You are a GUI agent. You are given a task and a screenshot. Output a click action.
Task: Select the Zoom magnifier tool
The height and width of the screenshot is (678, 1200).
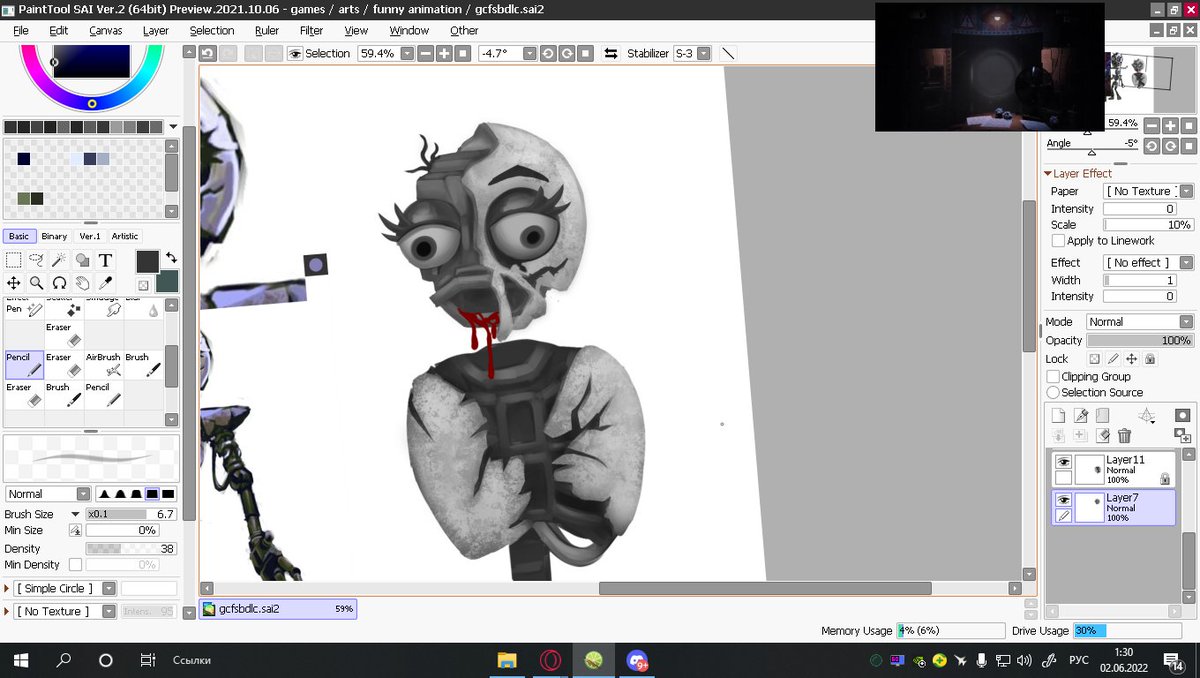point(37,282)
